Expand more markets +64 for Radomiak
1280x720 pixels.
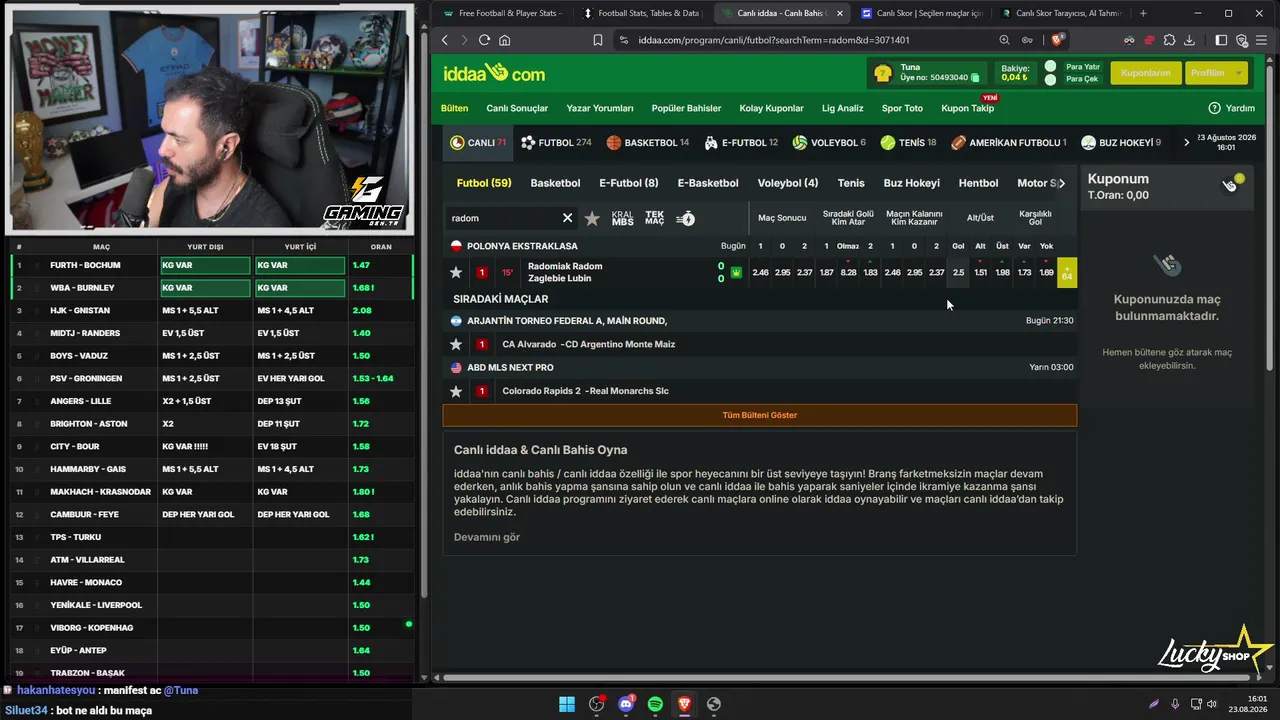(1067, 272)
